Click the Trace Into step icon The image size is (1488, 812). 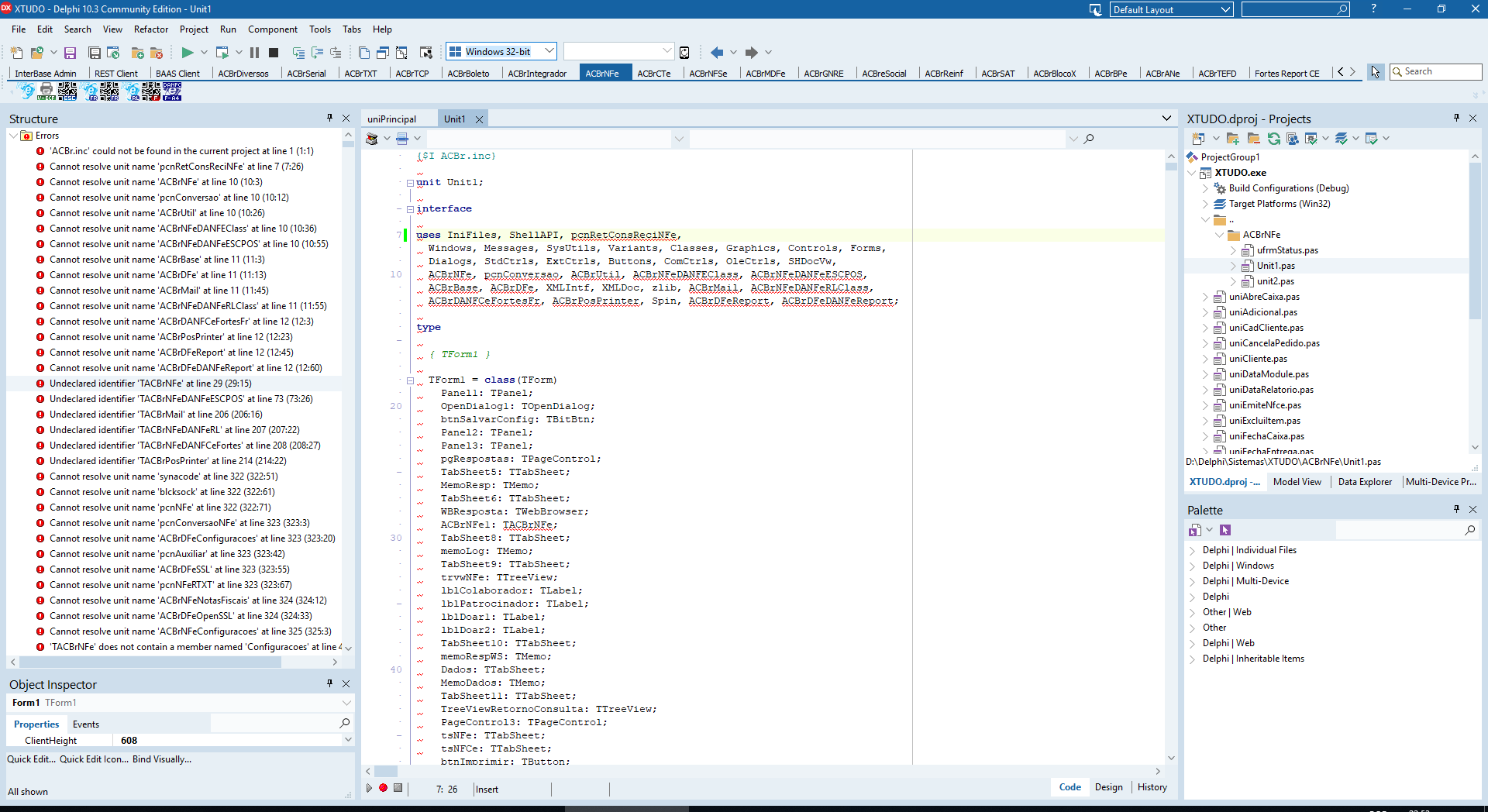(298, 53)
